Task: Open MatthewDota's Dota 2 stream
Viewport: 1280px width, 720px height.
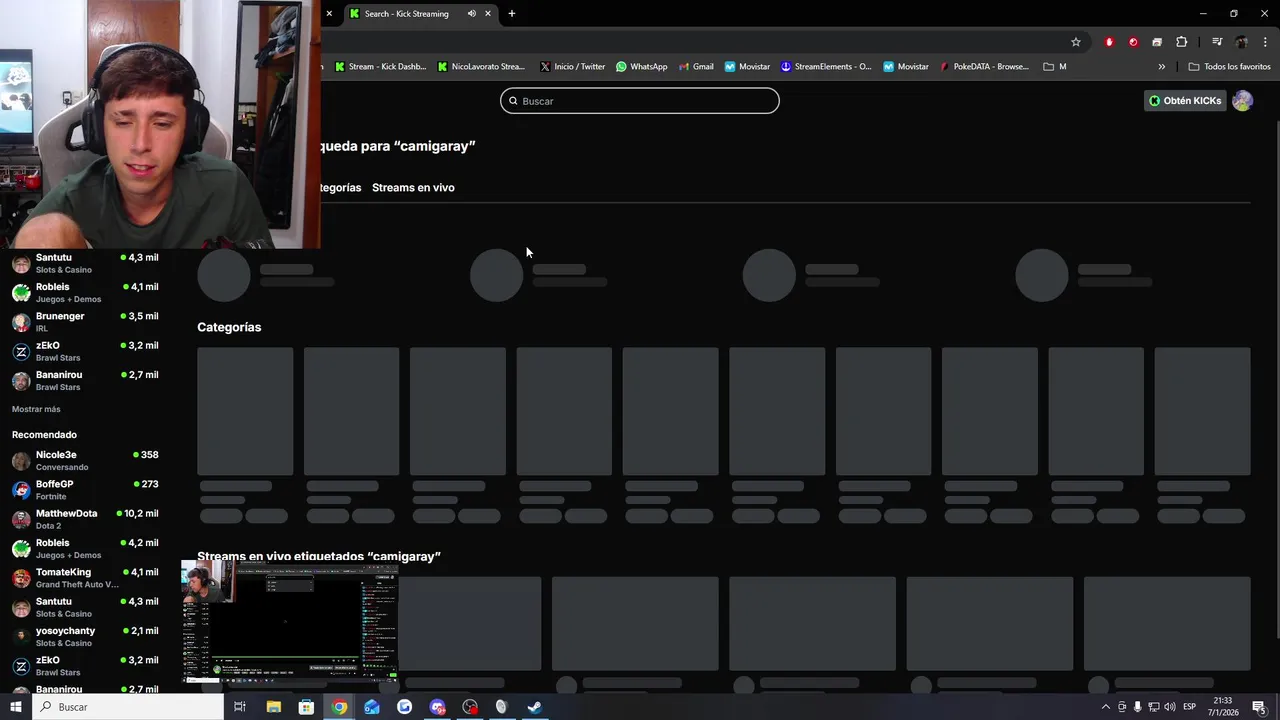Action: point(85,519)
